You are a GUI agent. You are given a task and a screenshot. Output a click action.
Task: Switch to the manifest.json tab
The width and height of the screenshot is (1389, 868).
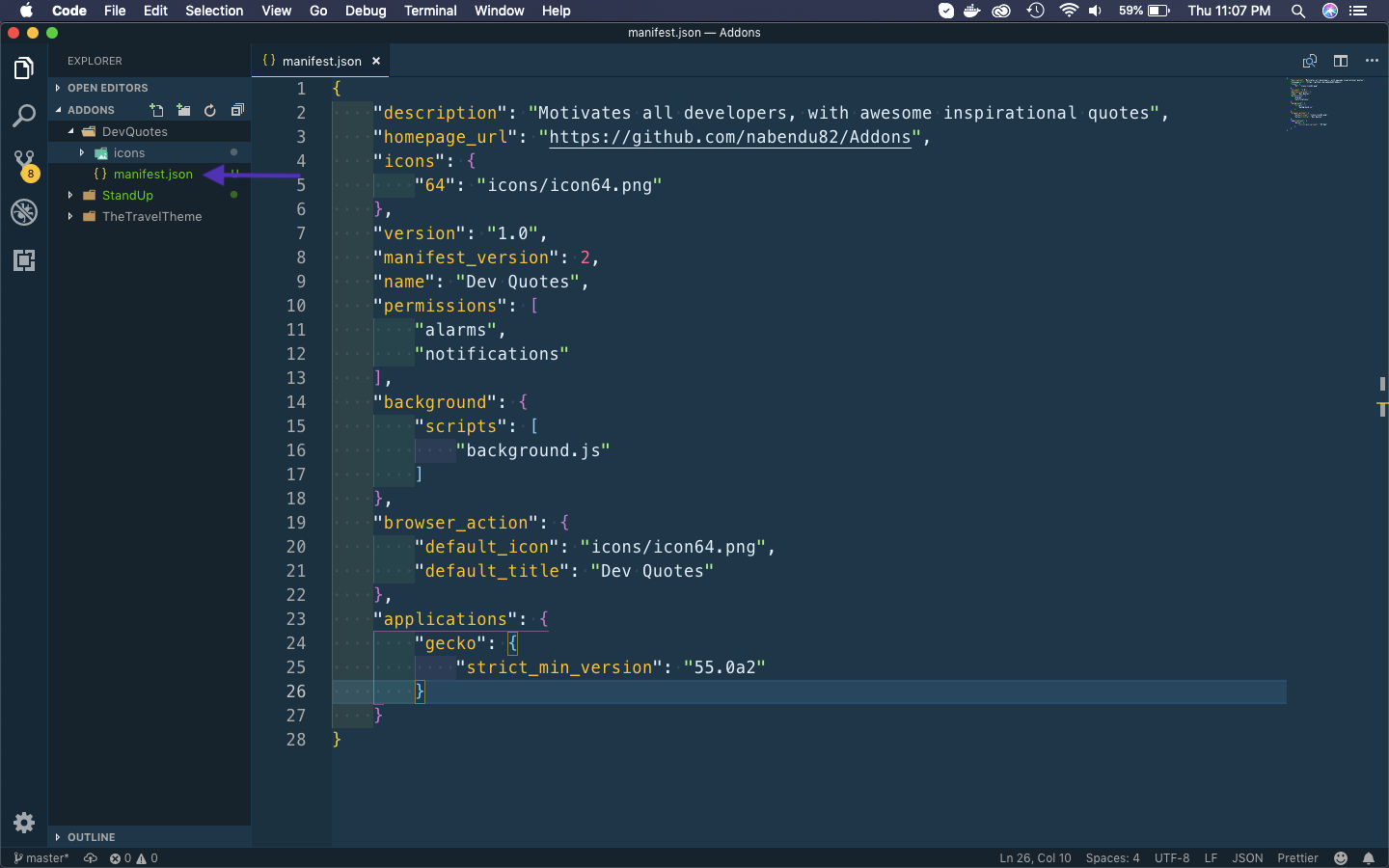click(x=321, y=61)
